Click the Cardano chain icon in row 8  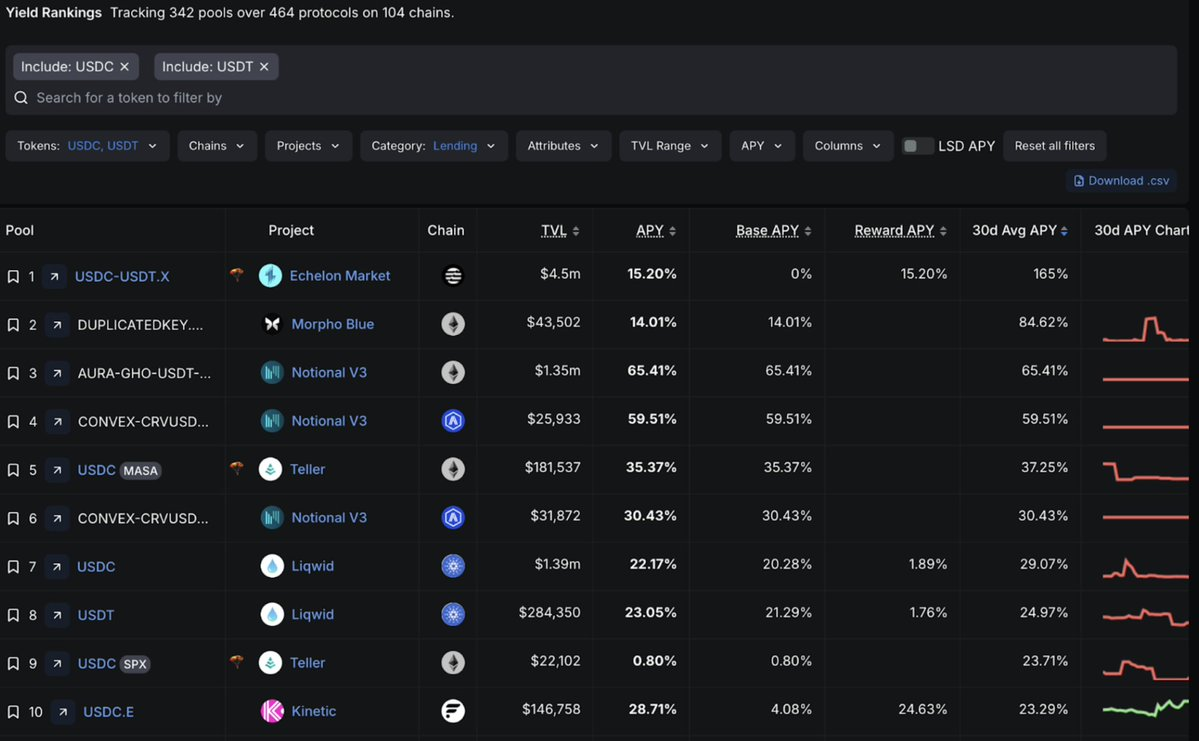453,614
